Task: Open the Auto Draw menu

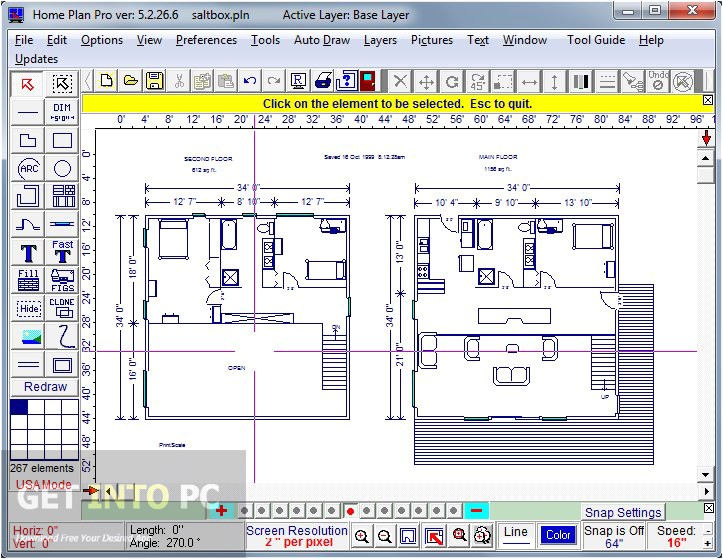Action: pyautogui.click(x=322, y=40)
